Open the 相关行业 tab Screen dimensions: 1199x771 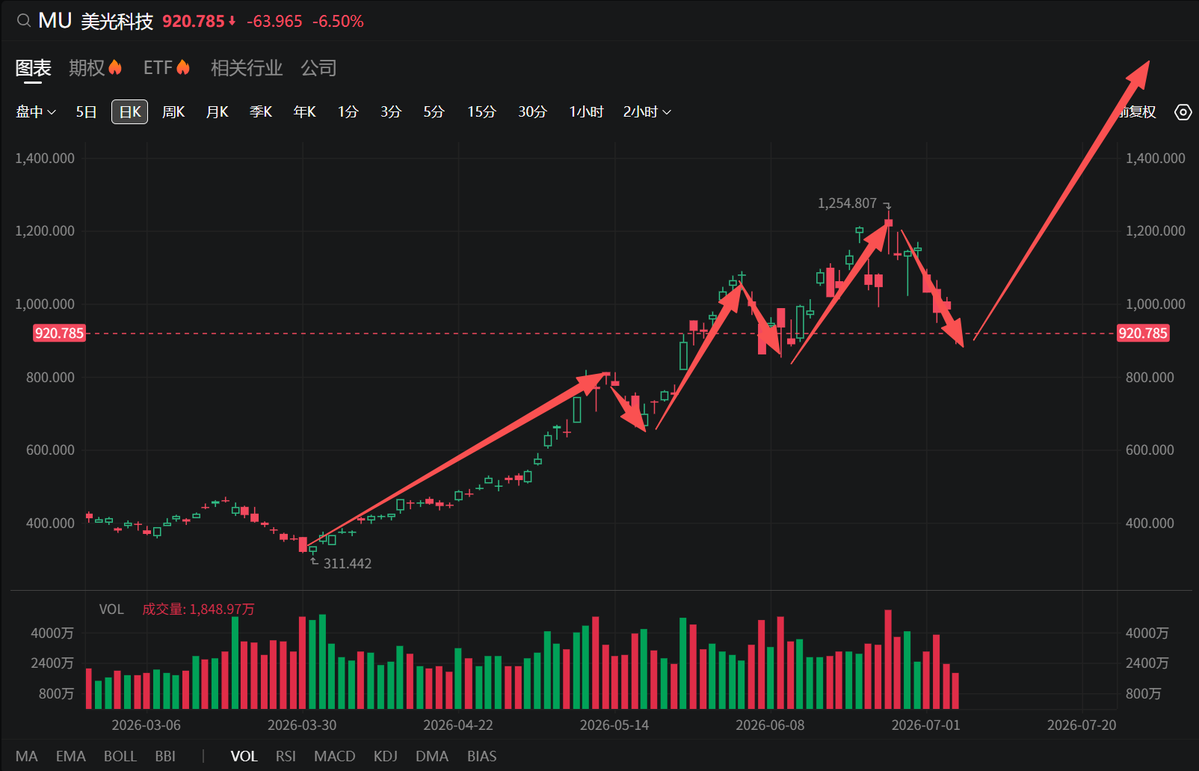246,68
